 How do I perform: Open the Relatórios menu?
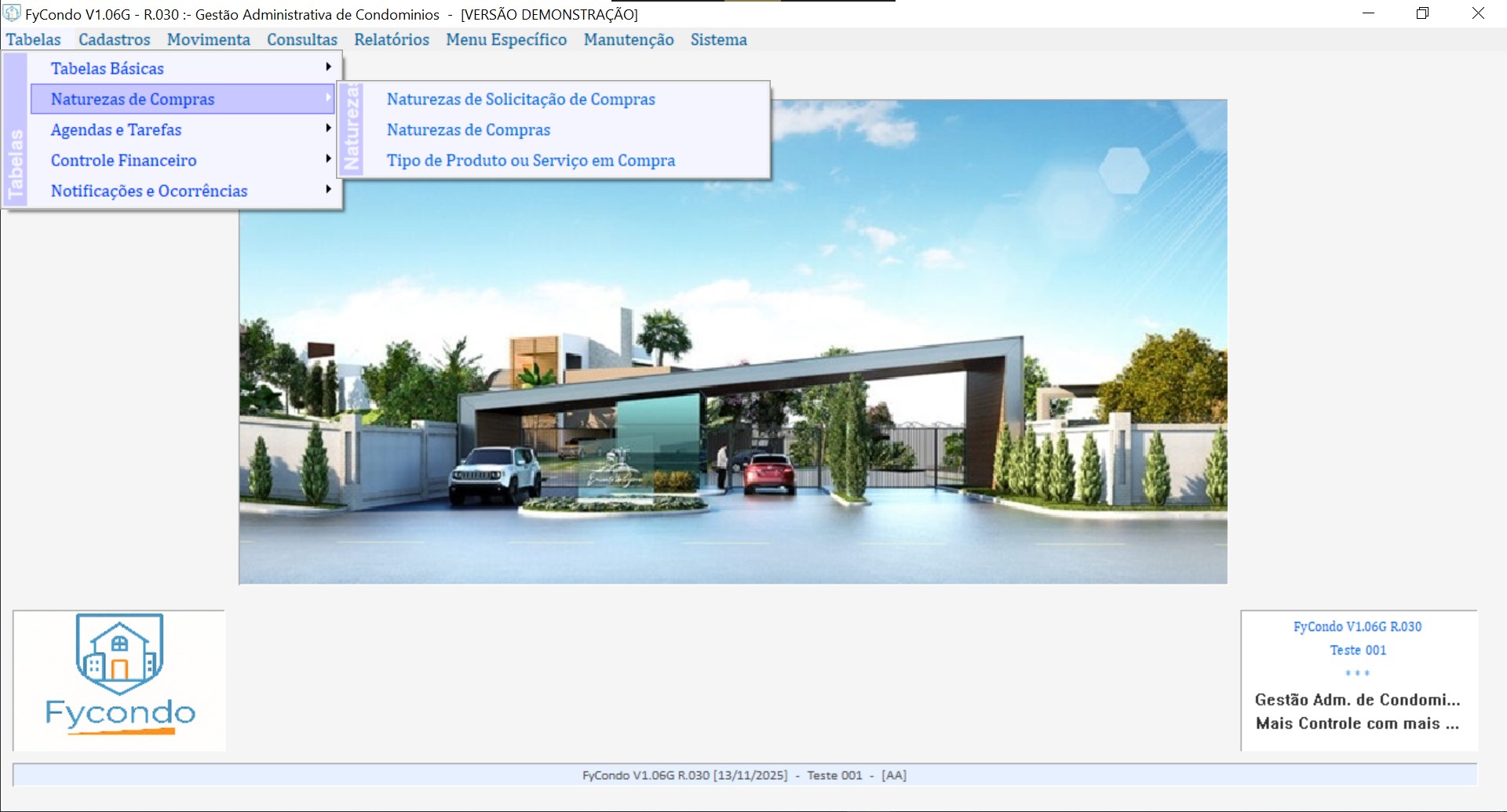(391, 39)
